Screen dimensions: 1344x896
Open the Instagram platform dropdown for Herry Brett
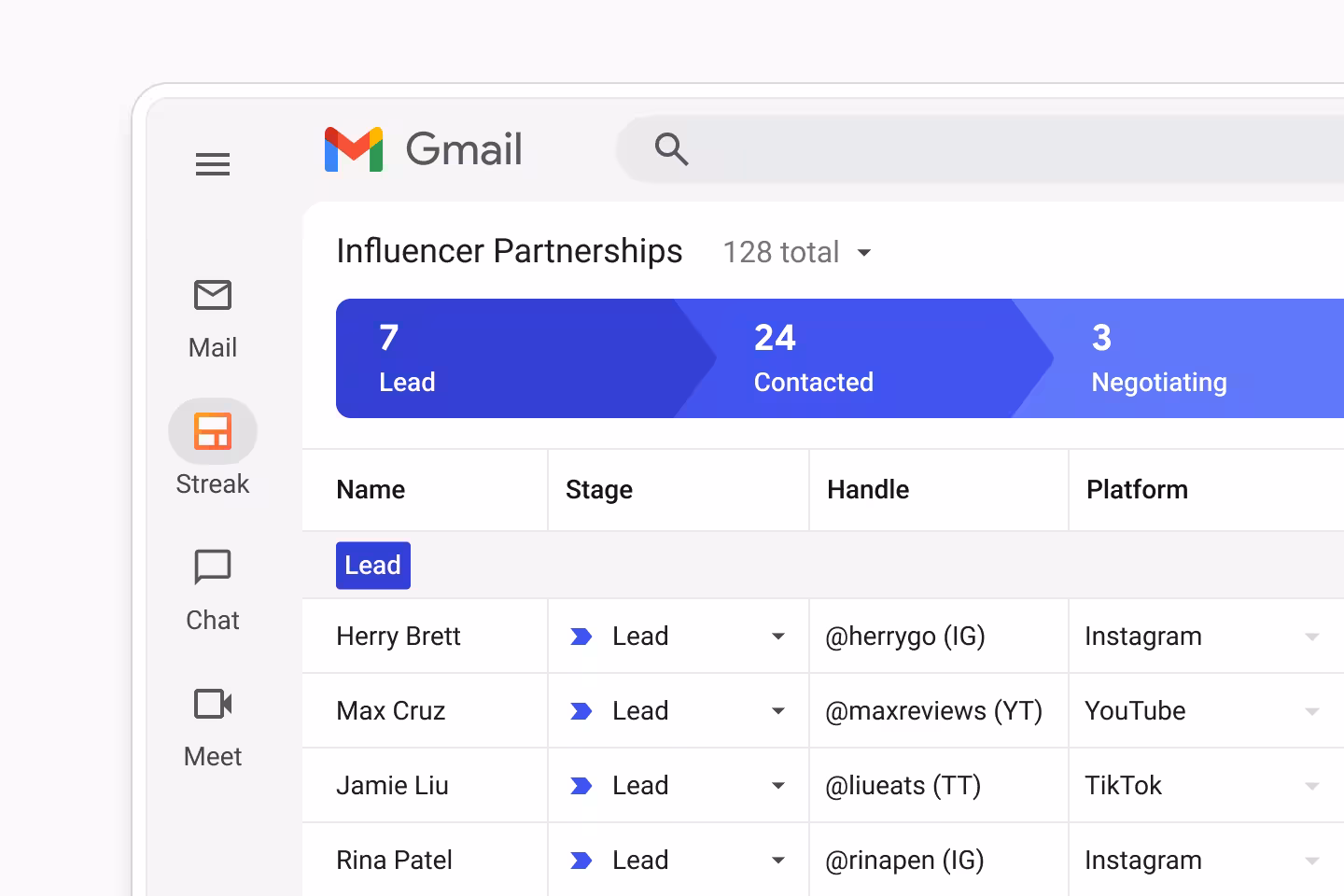pos(1312,637)
